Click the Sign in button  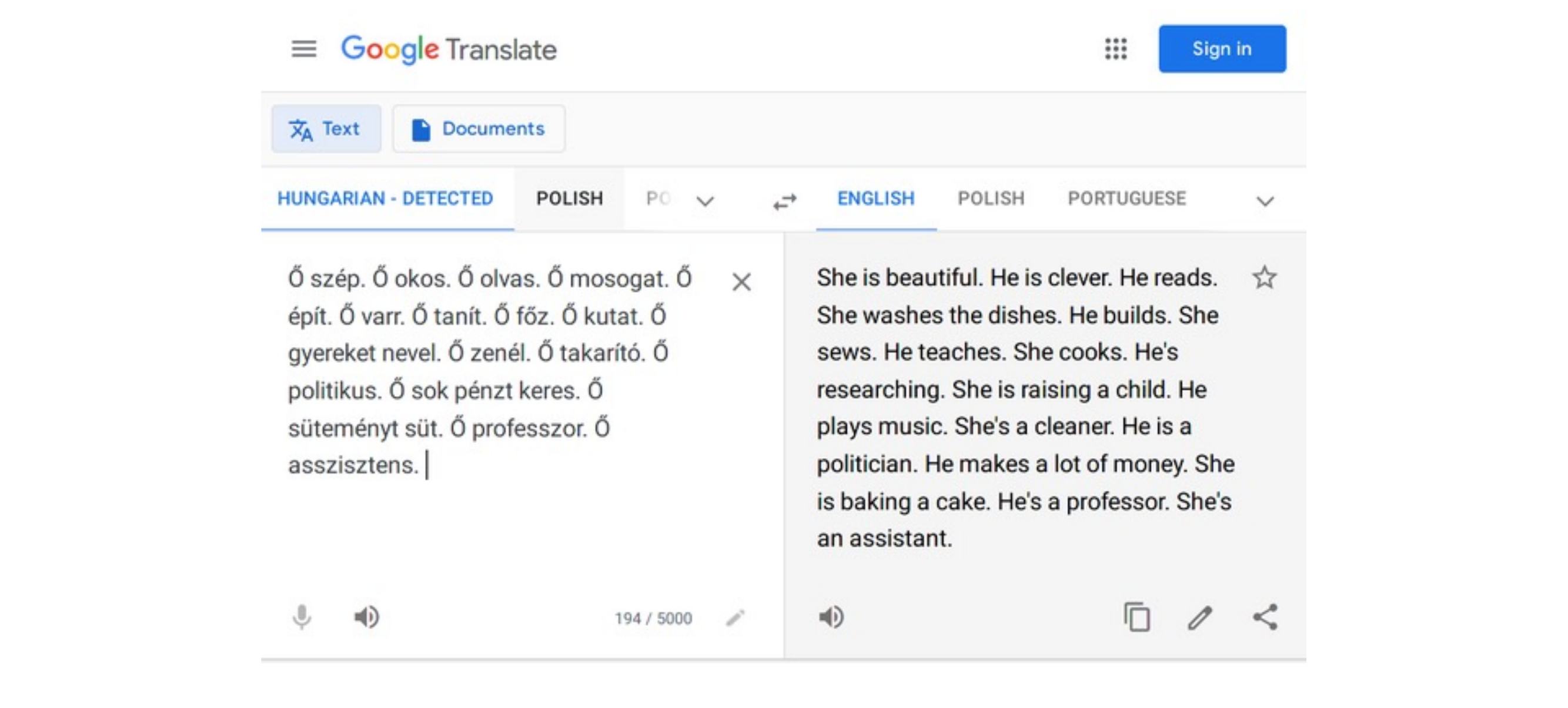1222,49
